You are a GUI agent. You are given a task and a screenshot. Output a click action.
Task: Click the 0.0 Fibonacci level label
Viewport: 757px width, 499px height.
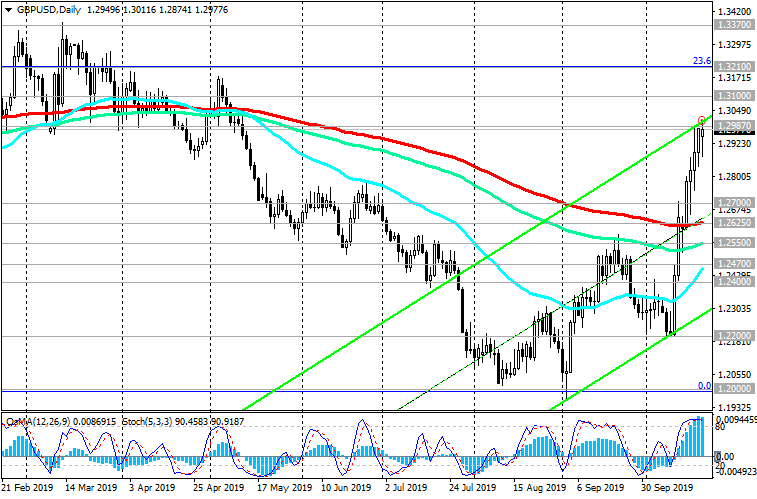(x=704, y=386)
